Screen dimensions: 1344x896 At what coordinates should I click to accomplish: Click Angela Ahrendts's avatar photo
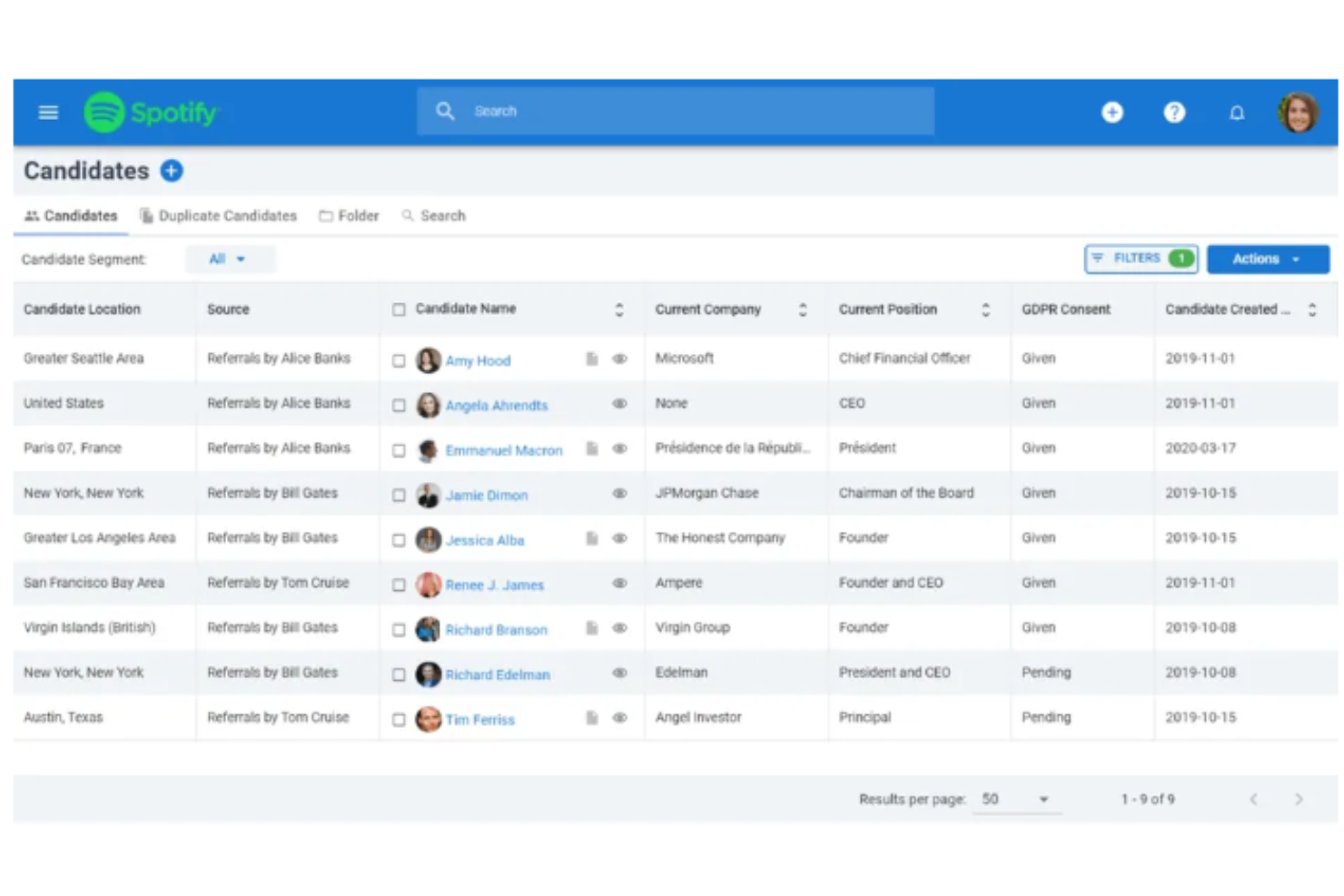429,405
